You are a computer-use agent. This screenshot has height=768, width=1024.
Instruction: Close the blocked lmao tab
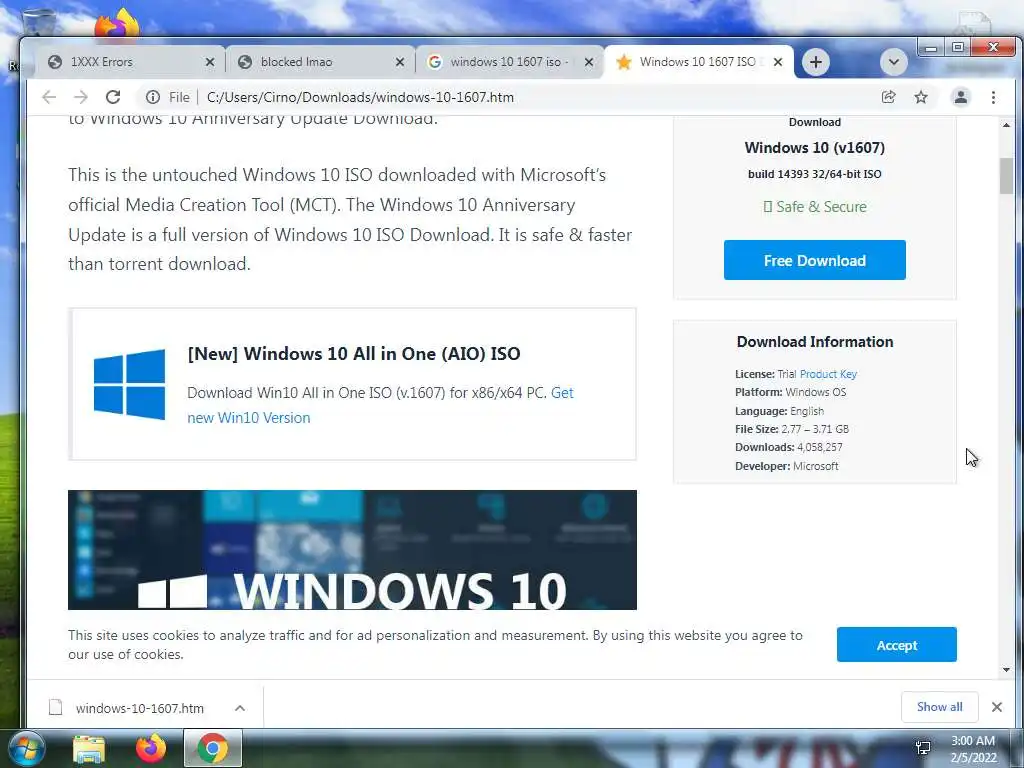pyautogui.click(x=400, y=62)
